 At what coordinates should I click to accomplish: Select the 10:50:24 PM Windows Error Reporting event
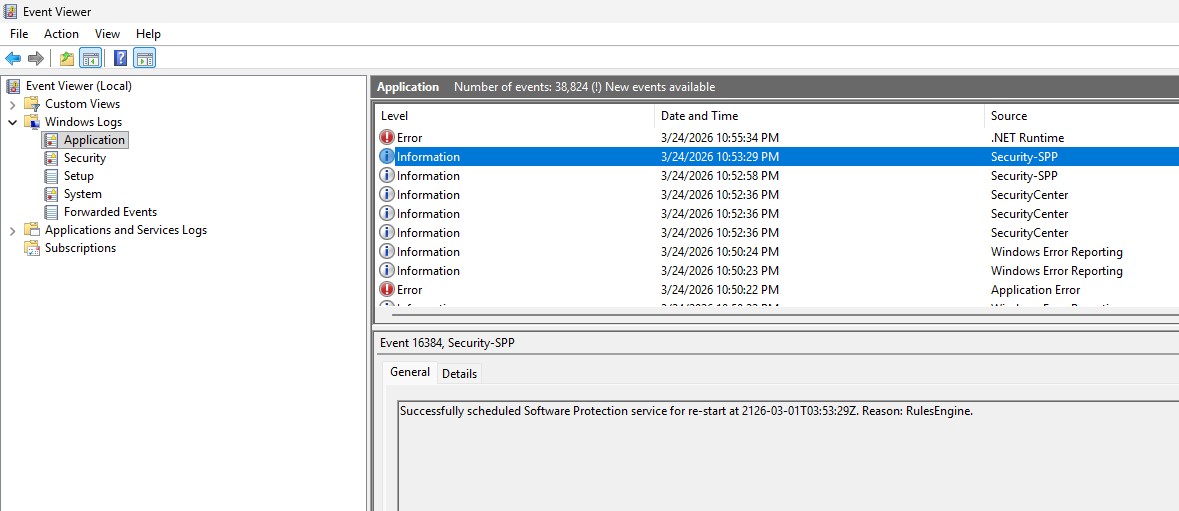coord(777,252)
